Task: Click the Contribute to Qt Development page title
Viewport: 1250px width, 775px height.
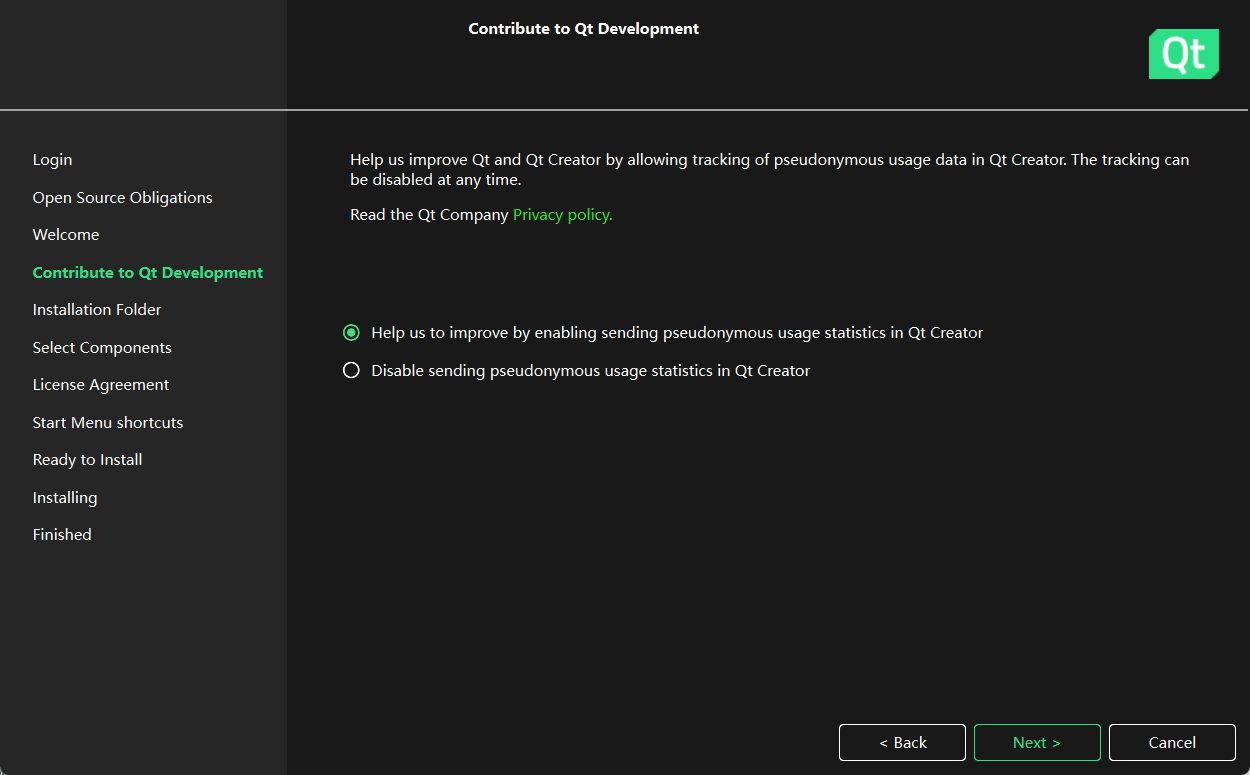Action: (x=584, y=29)
